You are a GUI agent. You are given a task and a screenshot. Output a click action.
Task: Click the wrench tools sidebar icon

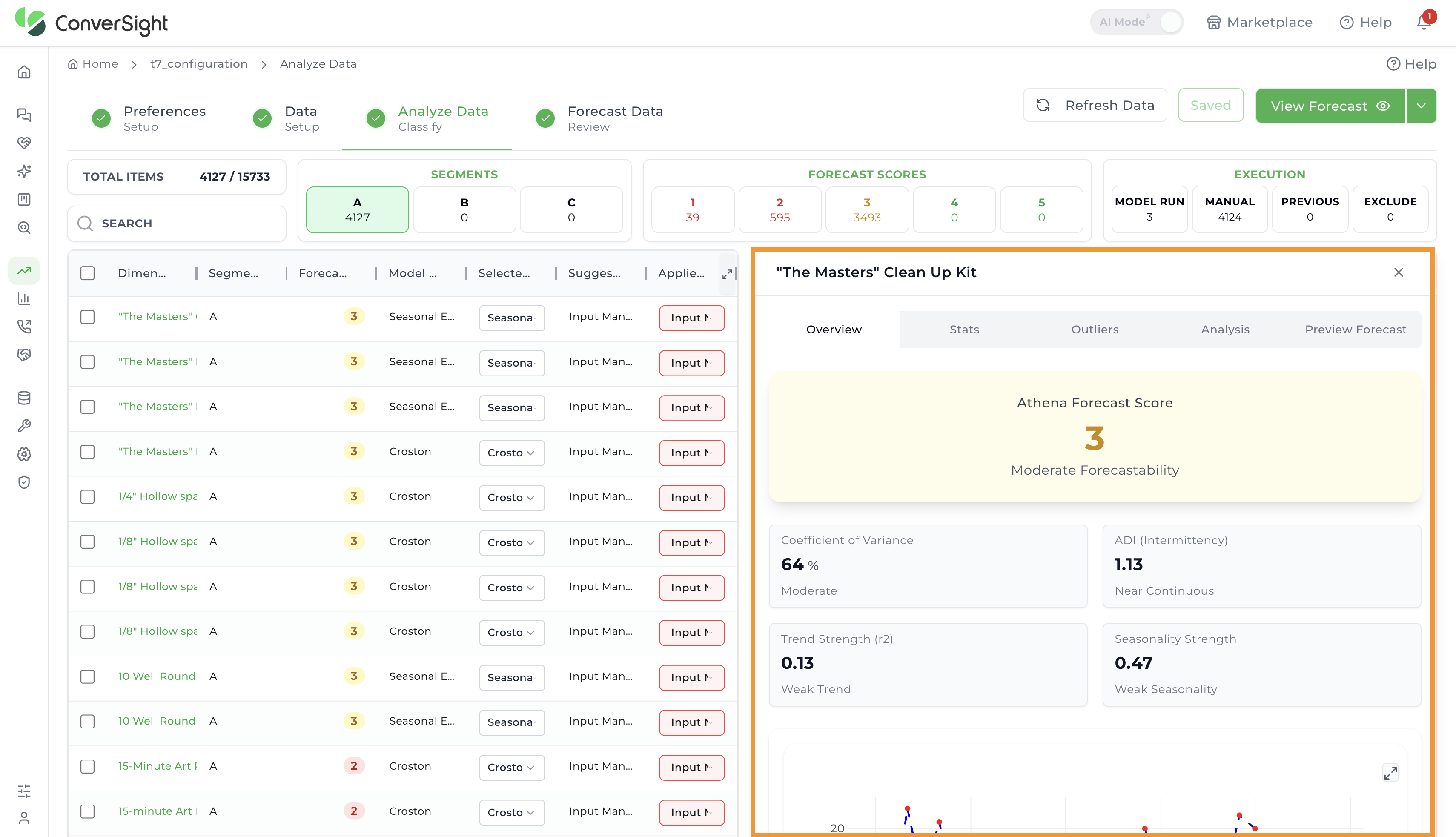pos(24,426)
